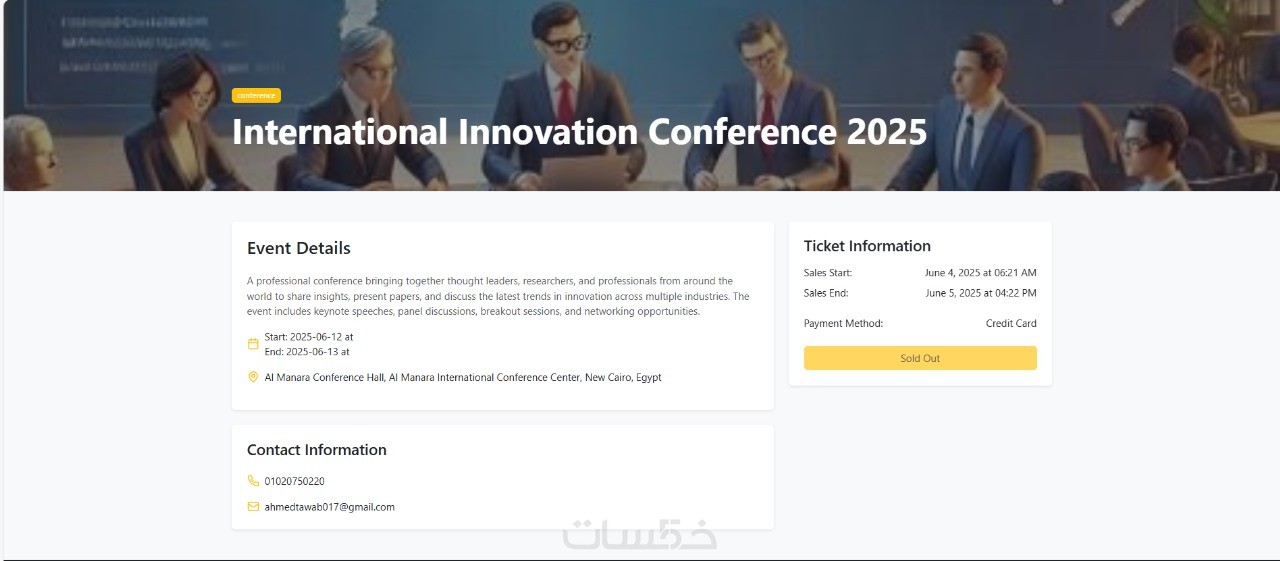The image size is (1280, 561).
Task: Click the Payment Method label
Action: (843, 324)
